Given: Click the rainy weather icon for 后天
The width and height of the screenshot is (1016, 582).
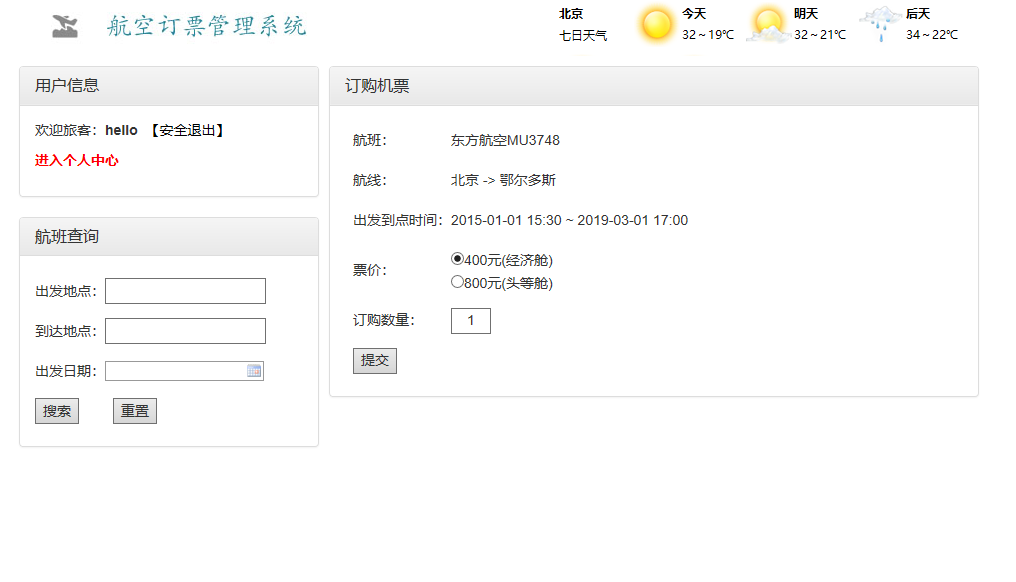Looking at the screenshot, I should point(880,25).
